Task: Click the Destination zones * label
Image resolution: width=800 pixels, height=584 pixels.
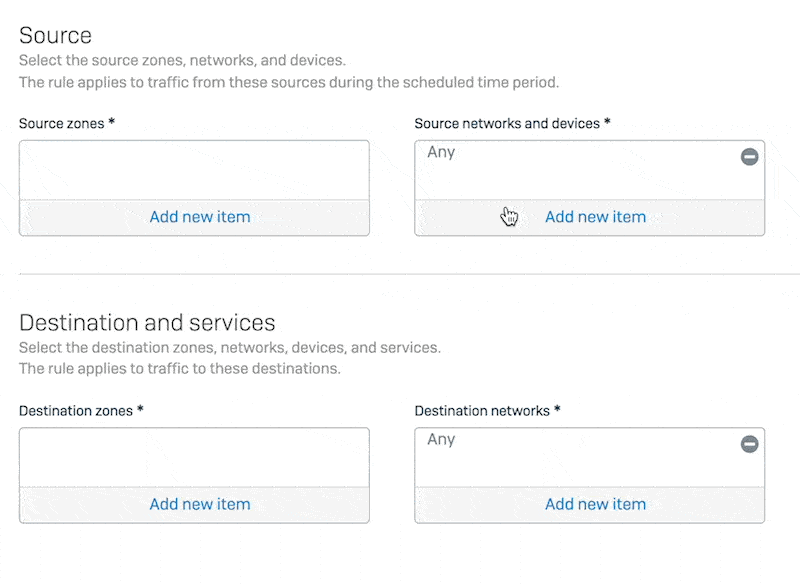Action: [81, 411]
